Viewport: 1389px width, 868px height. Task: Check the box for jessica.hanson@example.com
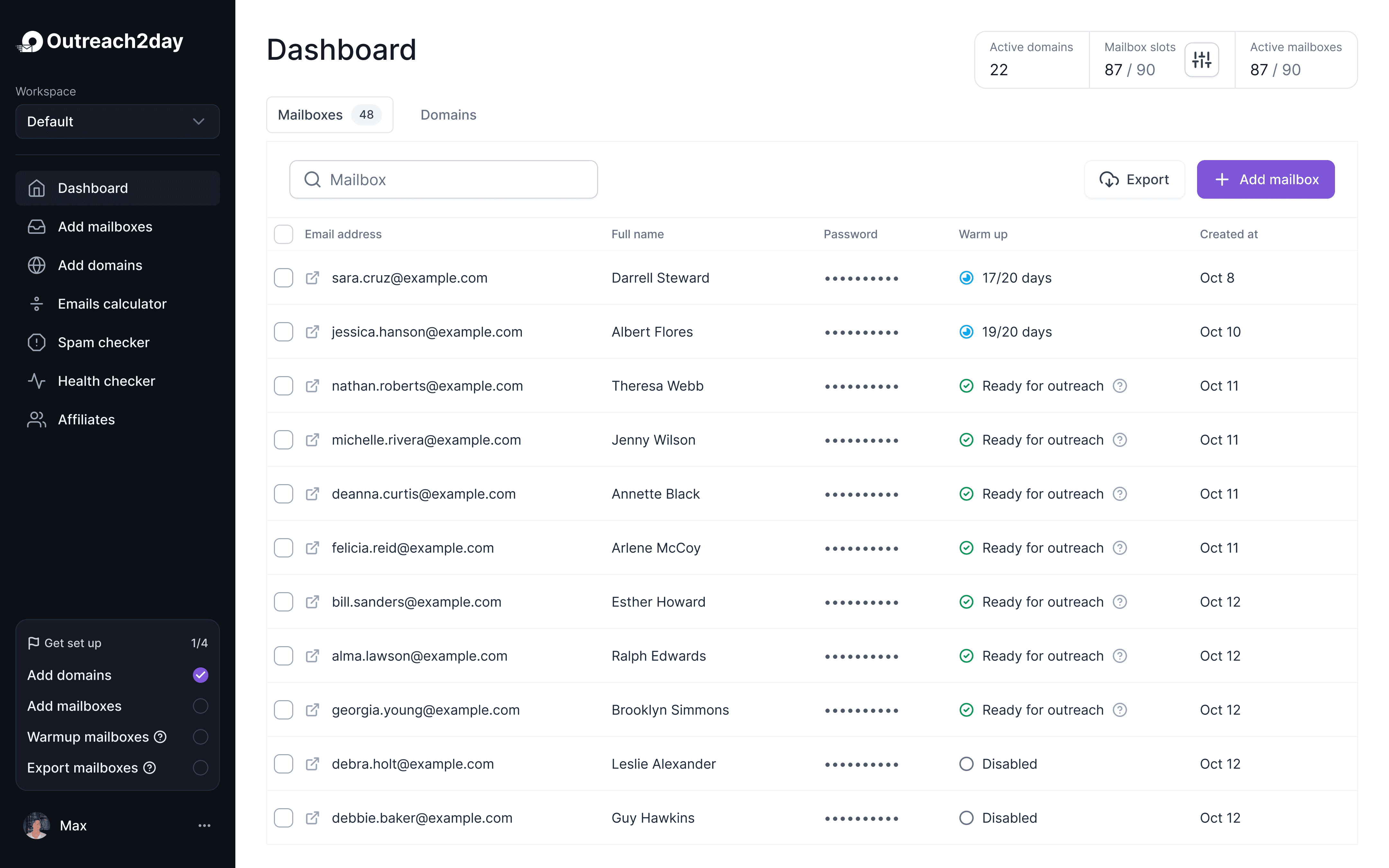284,332
